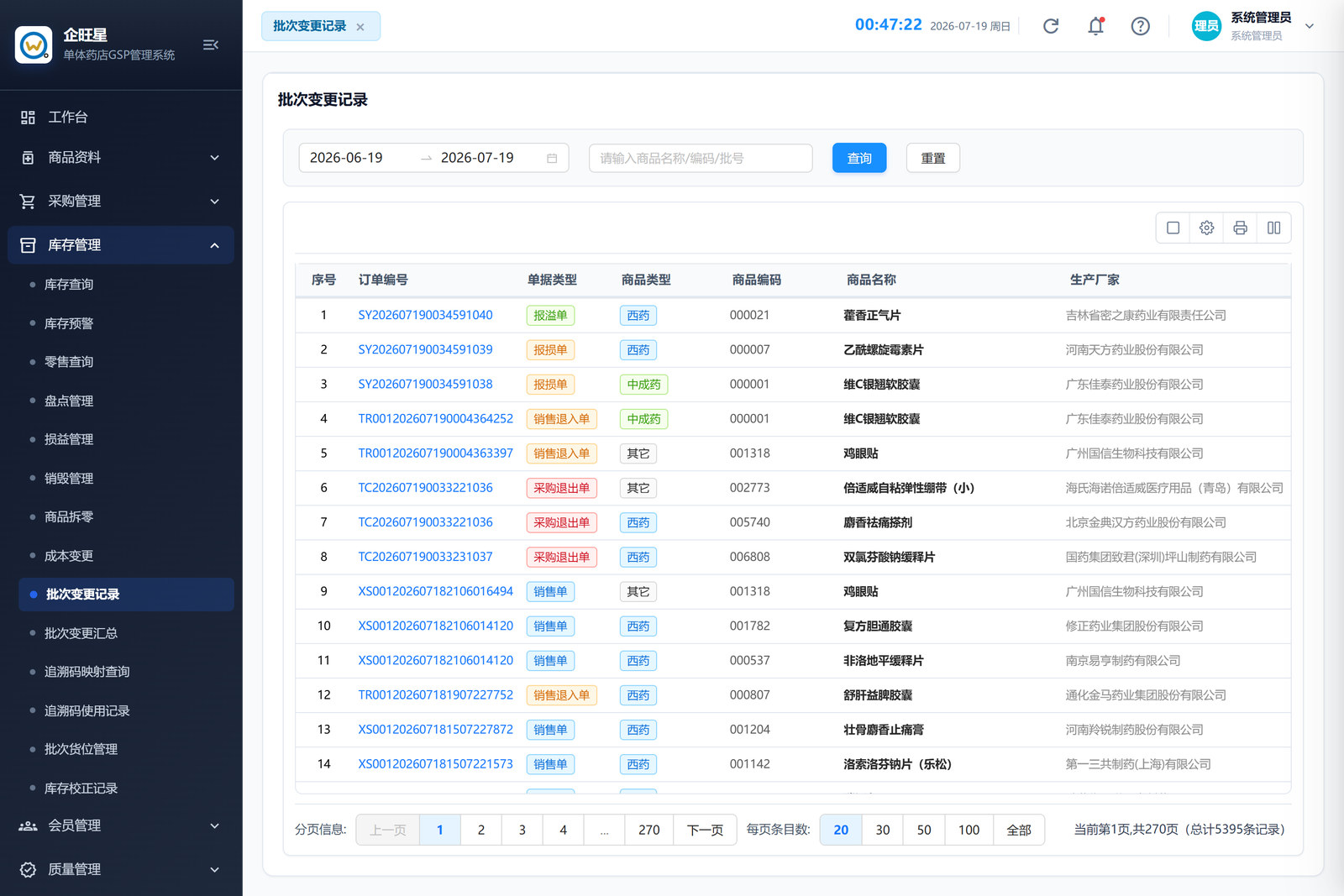This screenshot has width=1344, height=896.
Task: Show 全部 records per page
Action: click(1019, 830)
